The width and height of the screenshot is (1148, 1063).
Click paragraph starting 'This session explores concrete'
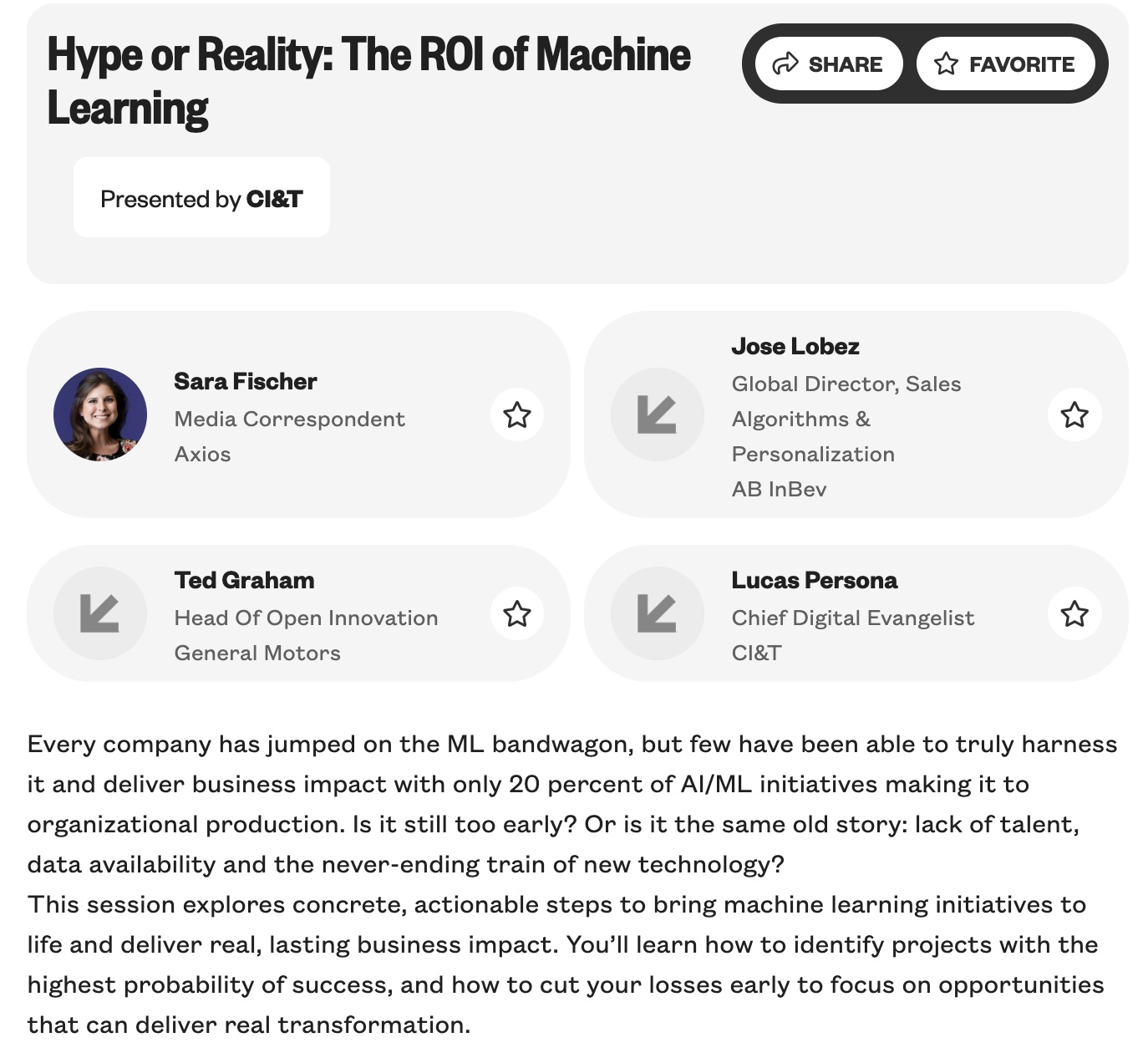tap(566, 964)
